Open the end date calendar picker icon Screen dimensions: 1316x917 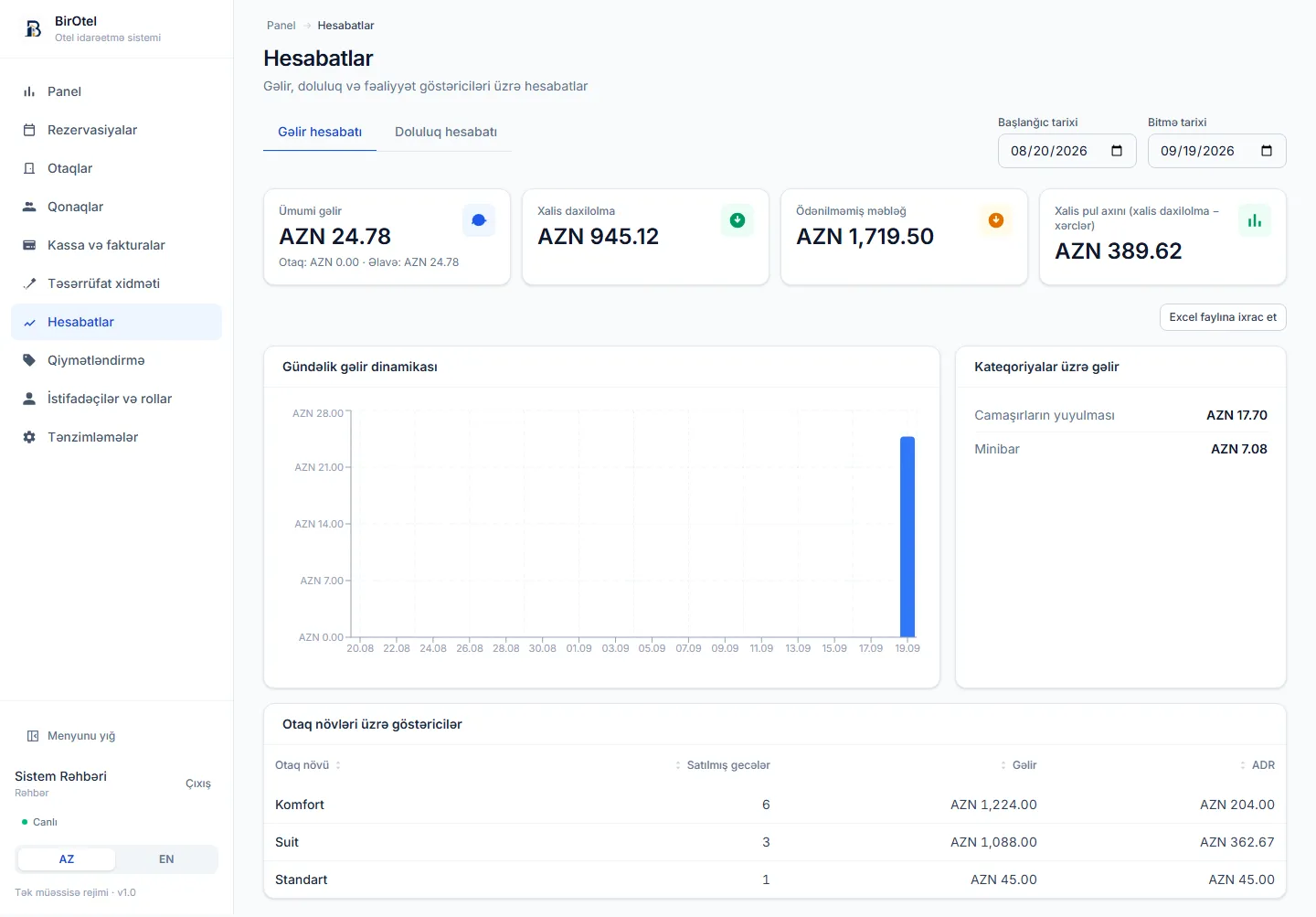click(1267, 151)
